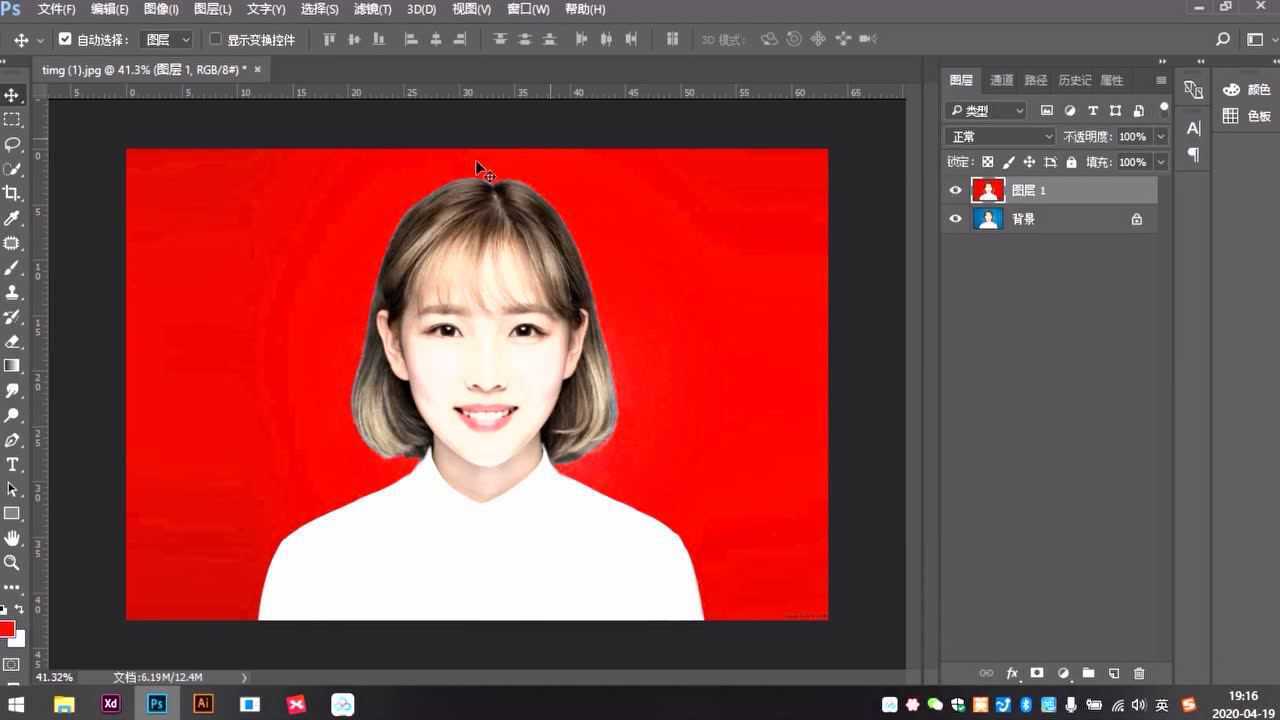Select the Eyedropper tool
Image resolution: width=1280 pixels, height=720 pixels.
point(12,218)
